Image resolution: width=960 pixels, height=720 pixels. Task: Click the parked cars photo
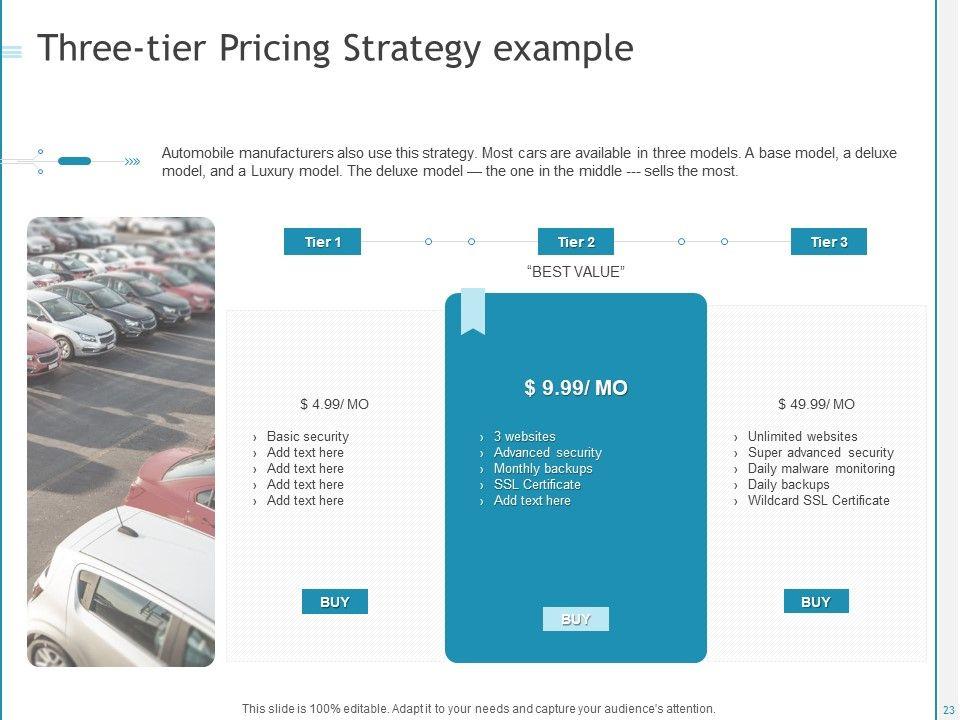[x=121, y=441]
